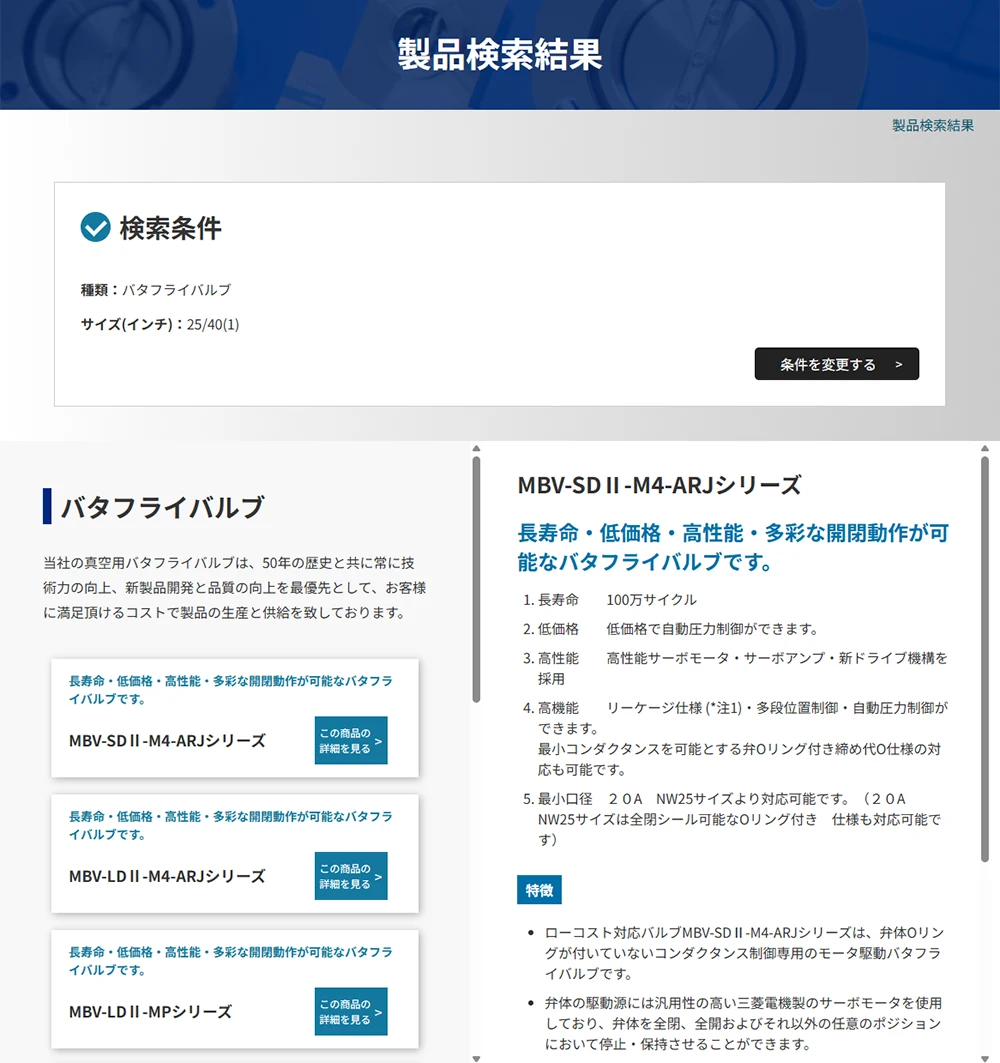1000x1063 pixels.
Task: Click the 検索条件 heading
Action: click(x=170, y=228)
